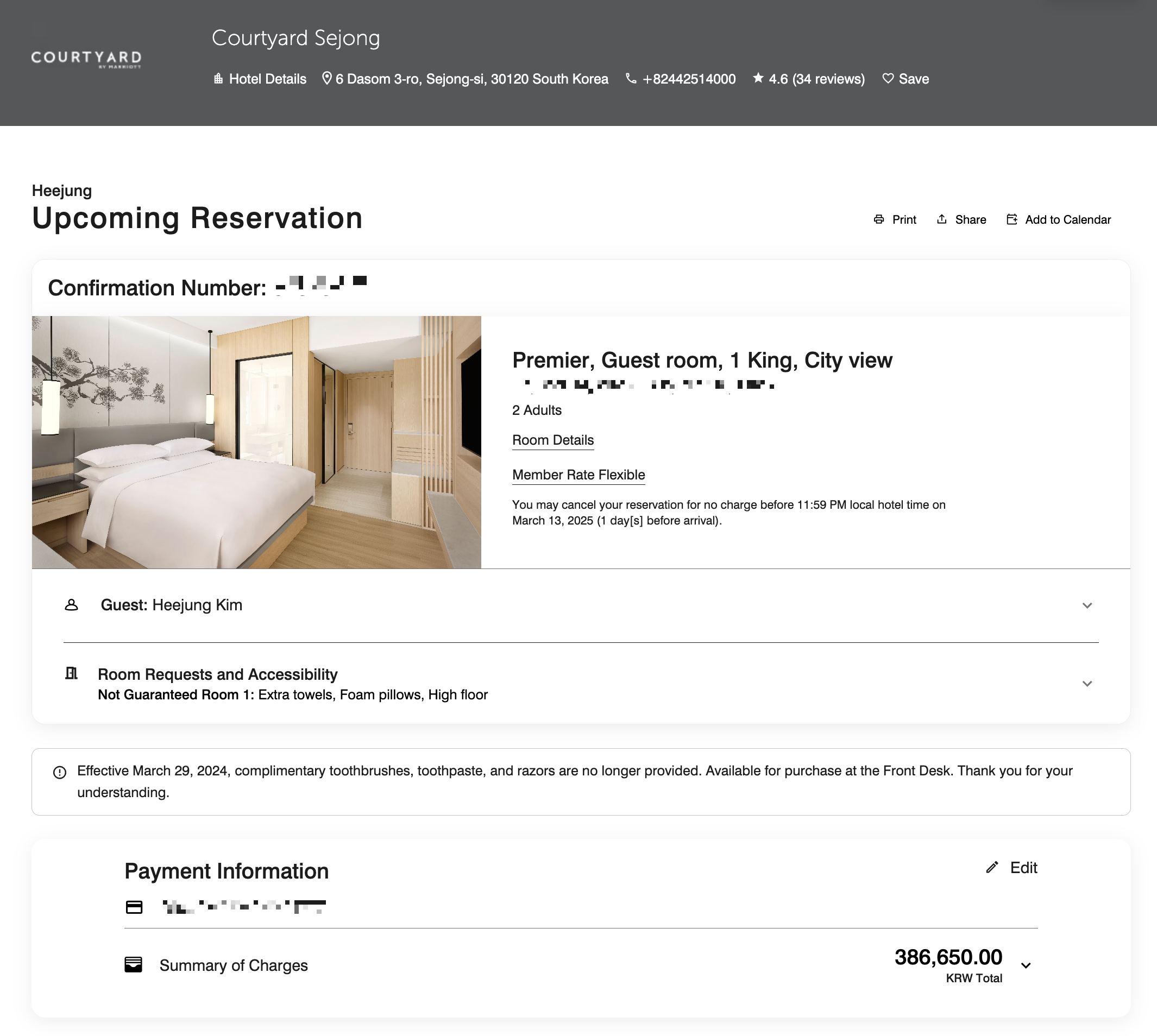Expand Summary of Charges total chevron

pyautogui.click(x=1026, y=965)
